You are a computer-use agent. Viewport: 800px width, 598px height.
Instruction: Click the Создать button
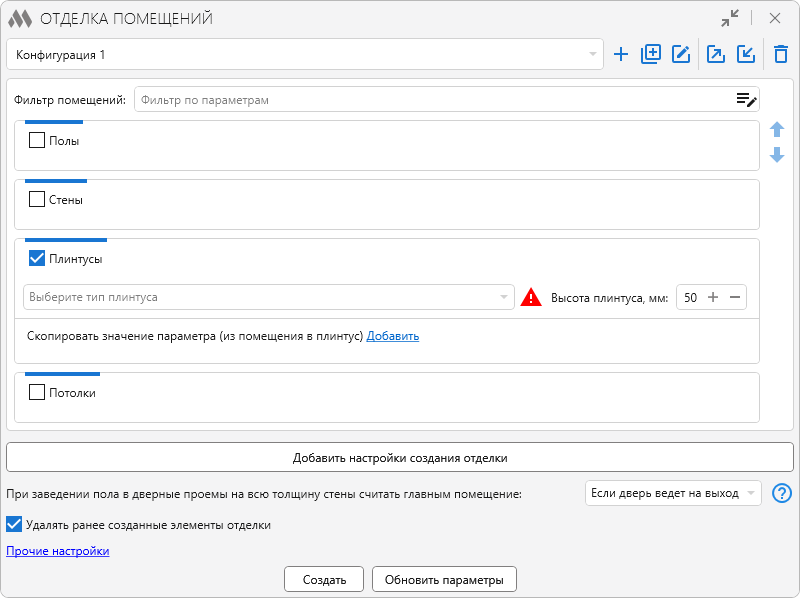click(324, 579)
